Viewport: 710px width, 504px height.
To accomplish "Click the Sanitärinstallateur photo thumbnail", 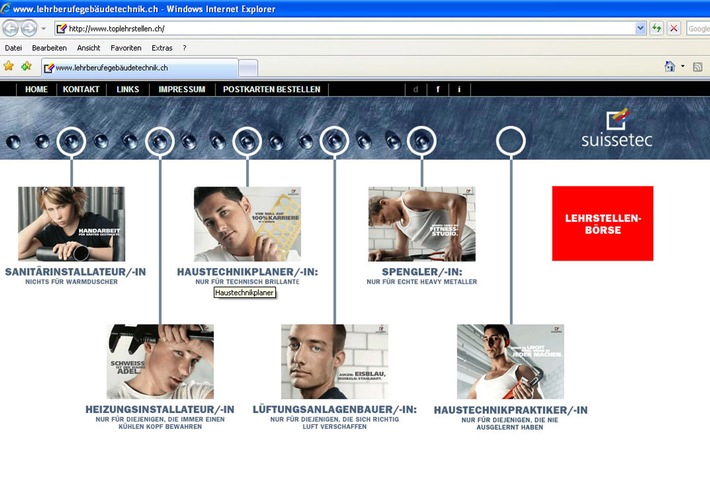I will [x=71, y=223].
